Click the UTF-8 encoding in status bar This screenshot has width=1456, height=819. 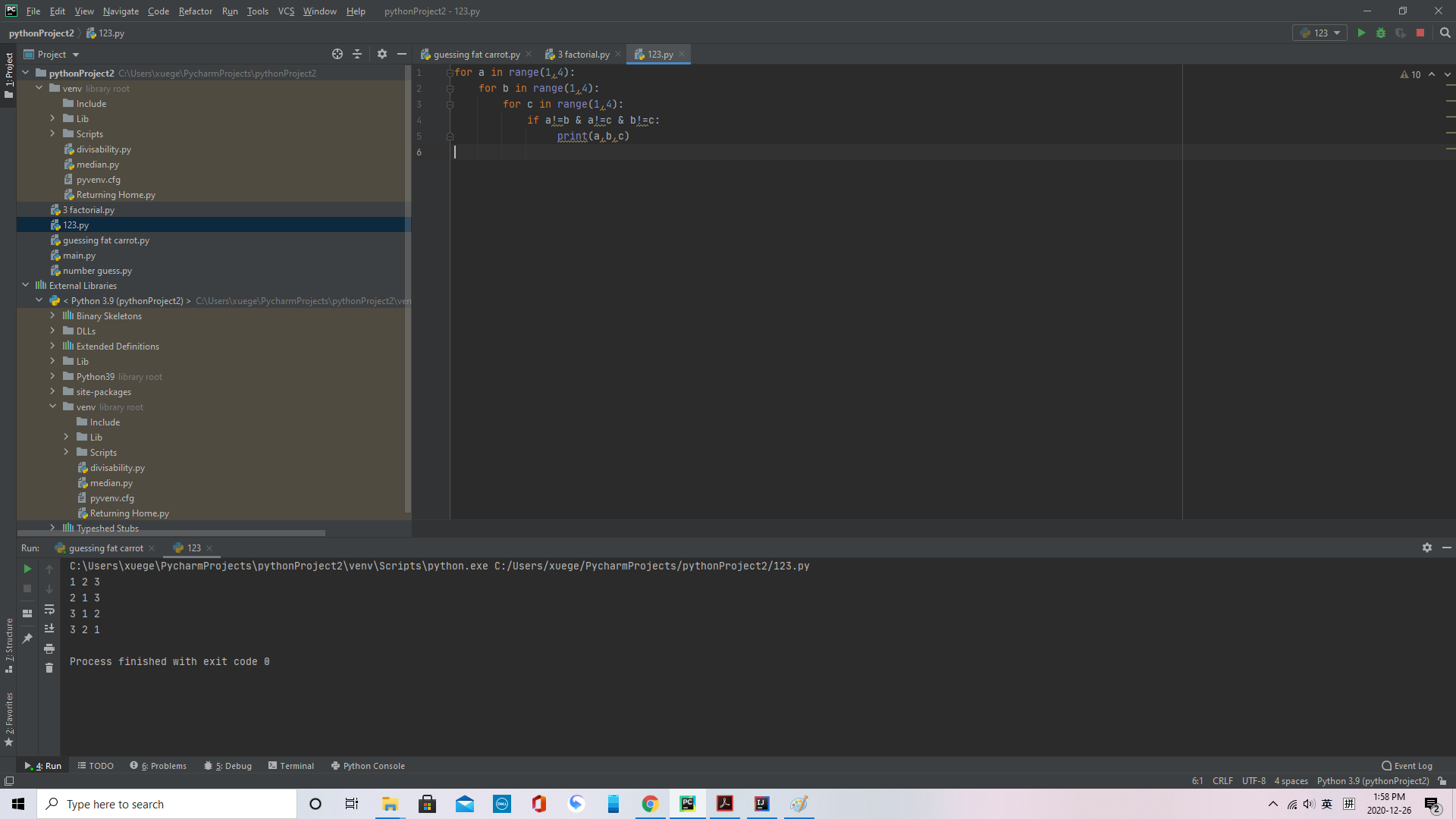tap(1254, 781)
